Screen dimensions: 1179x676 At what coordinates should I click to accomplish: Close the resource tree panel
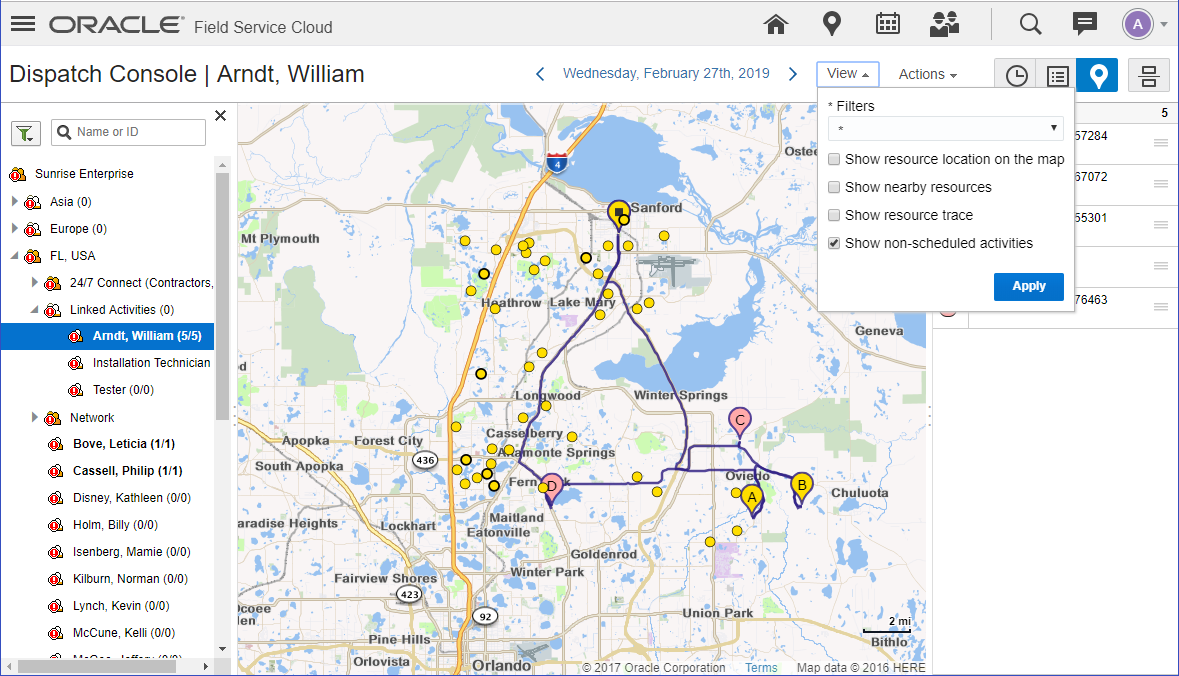(x=220, y=115)
